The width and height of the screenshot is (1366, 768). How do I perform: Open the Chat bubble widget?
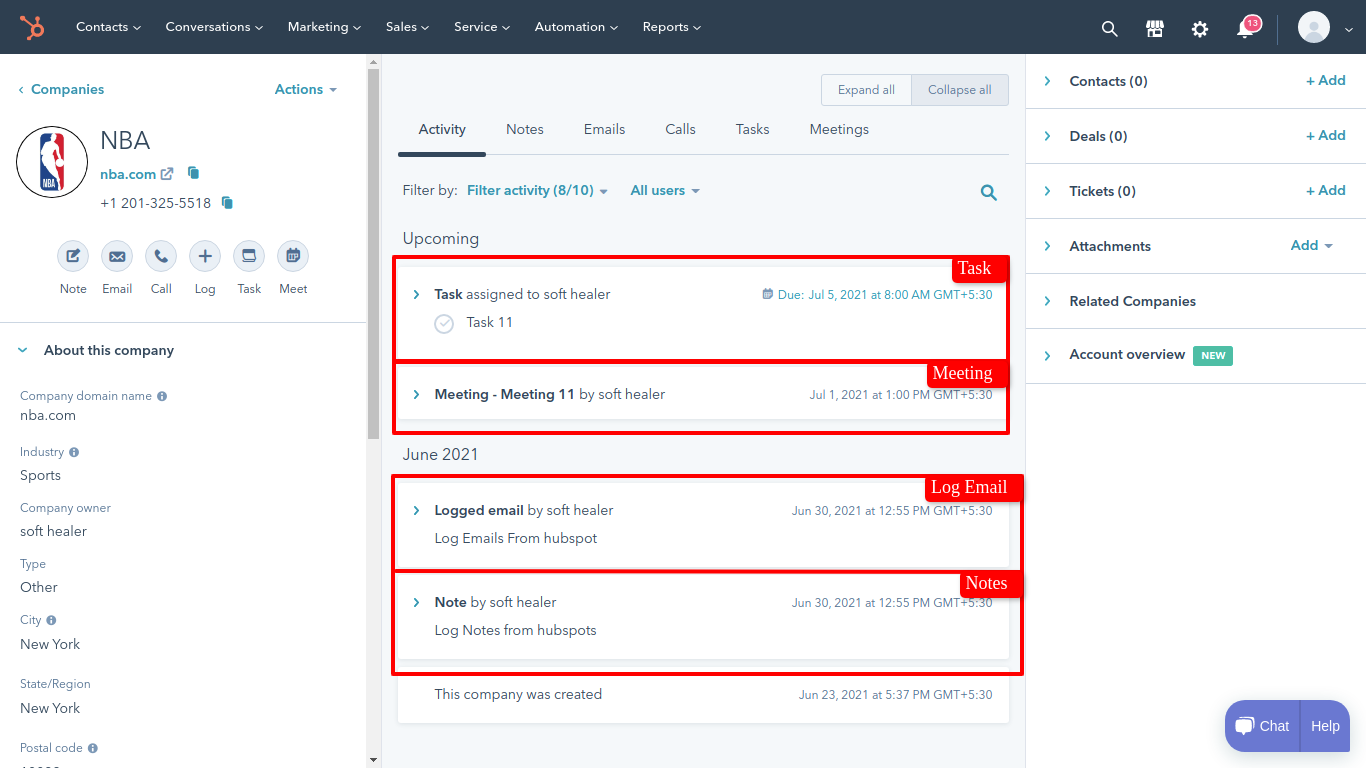[1262, 726]
